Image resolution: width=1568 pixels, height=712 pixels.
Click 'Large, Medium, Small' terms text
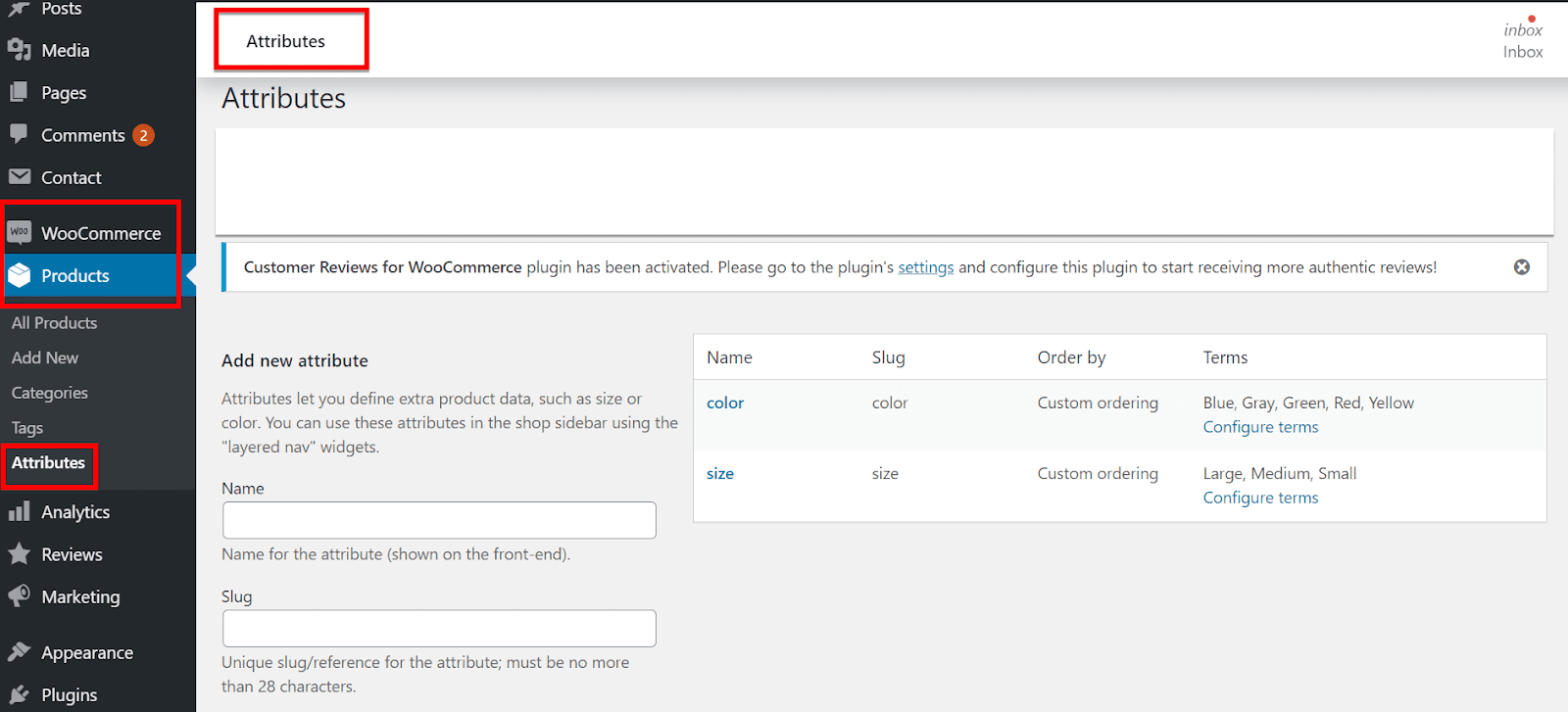tap(1280, 473)
